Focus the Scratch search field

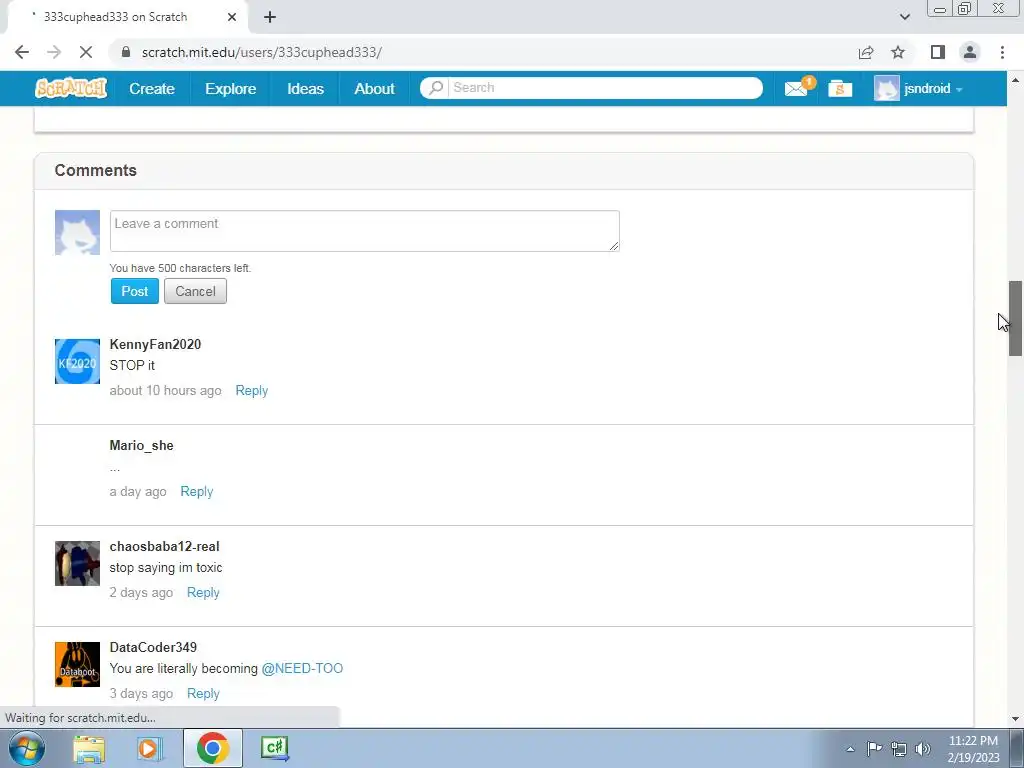[605, 88]
